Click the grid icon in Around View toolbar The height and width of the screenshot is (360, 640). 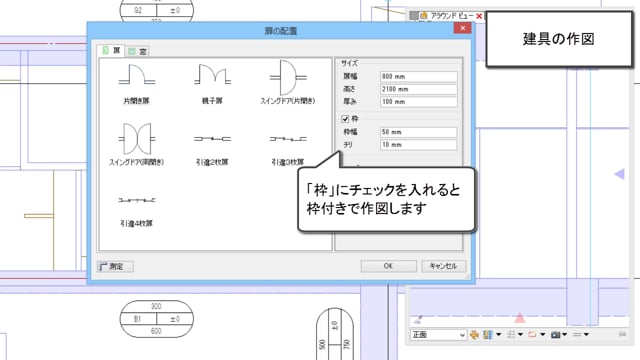(511, 335)
